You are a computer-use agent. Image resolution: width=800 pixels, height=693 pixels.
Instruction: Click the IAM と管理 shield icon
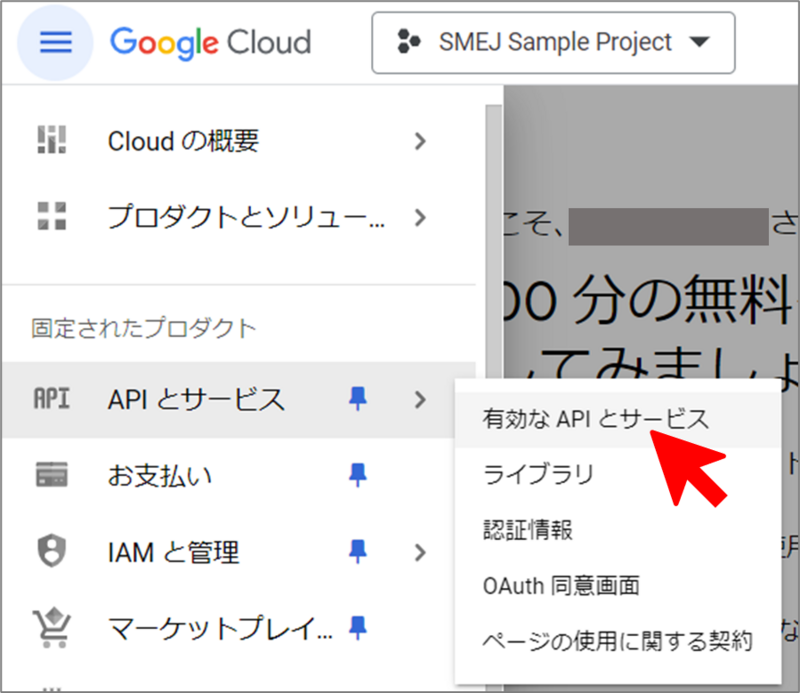pos(52,551)
